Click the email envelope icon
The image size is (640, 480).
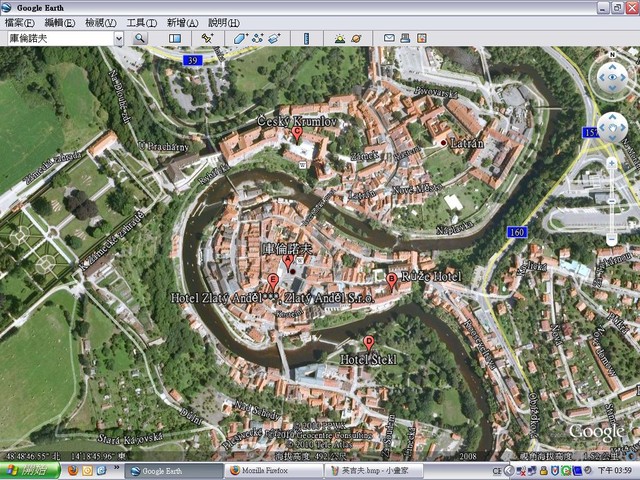389,38
